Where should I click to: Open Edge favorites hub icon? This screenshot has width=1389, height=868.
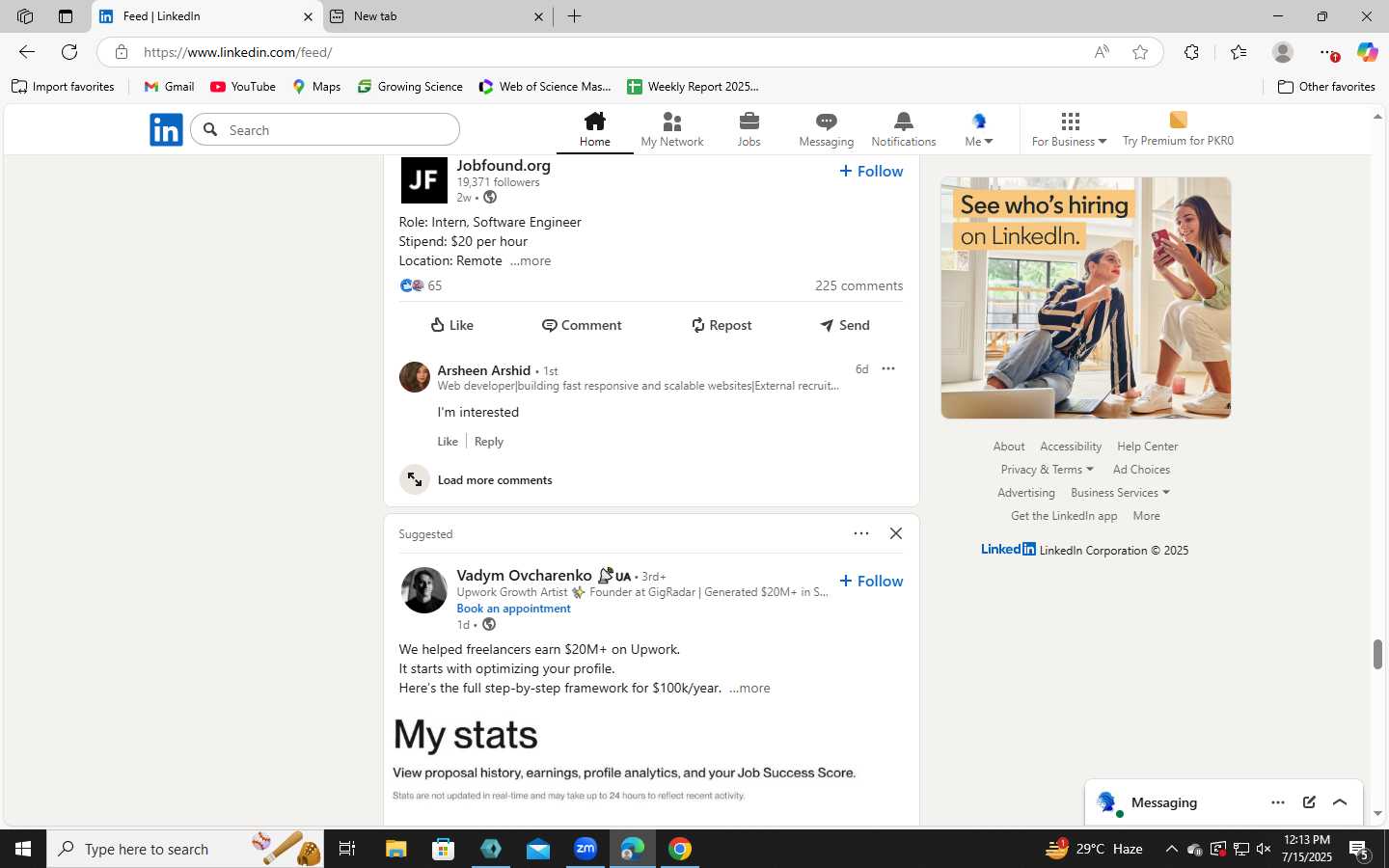pyautogui.click(x=1239, y=52)
